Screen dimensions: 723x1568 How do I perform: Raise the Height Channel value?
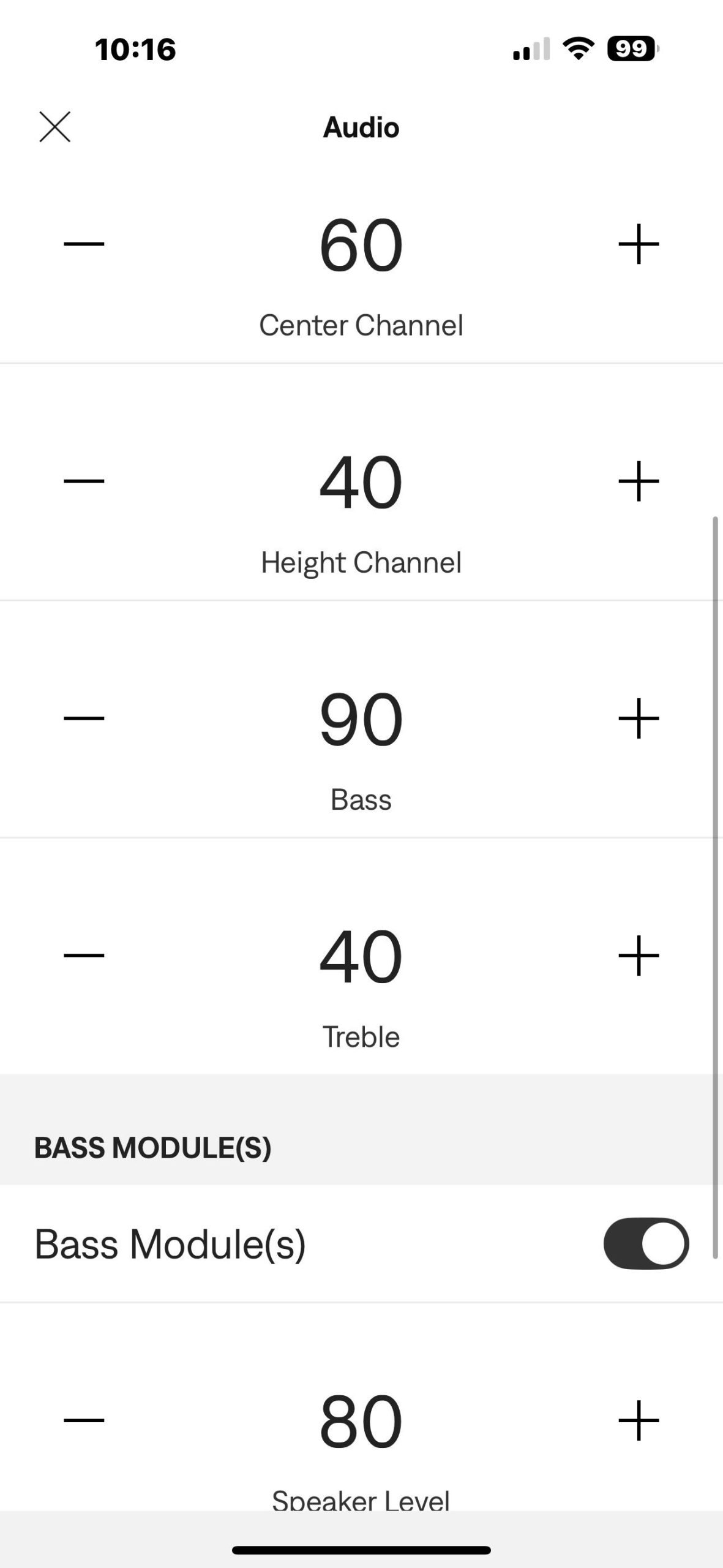tap(639, 481)
